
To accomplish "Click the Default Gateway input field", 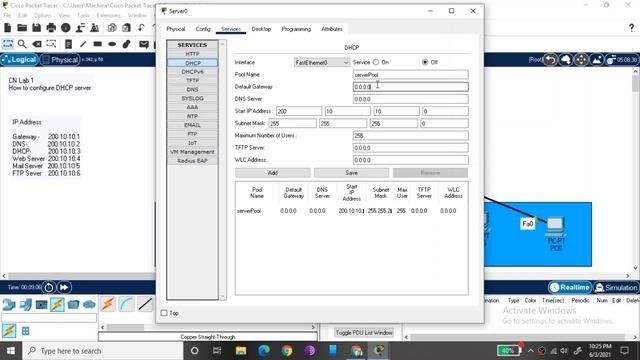I will [410, 87].
